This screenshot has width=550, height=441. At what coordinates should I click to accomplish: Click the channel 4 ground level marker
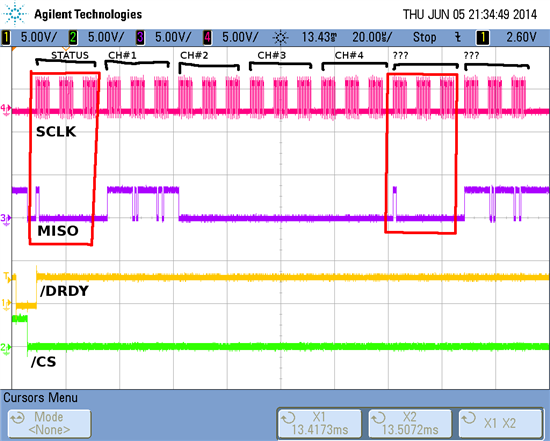(x=6, y=110)
